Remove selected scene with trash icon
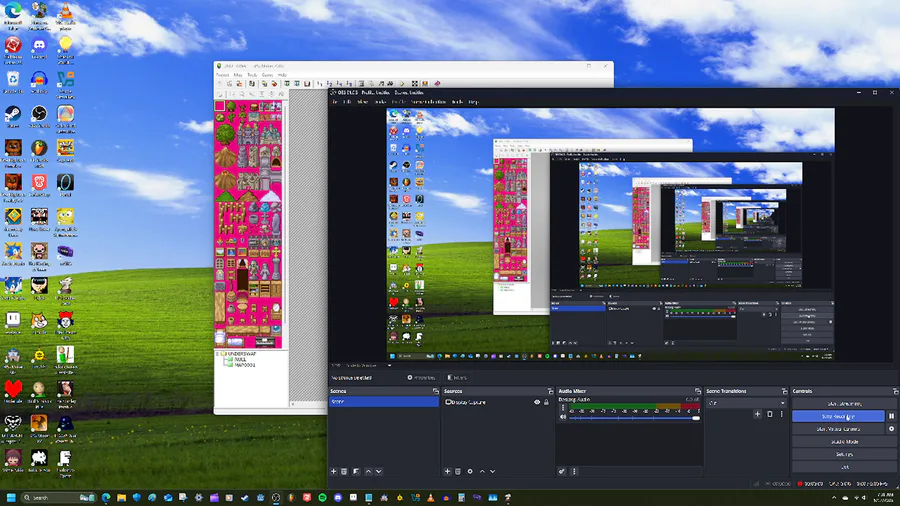This screenshot has height=506, width=900. pyautogui.click(x=344, y=471)
